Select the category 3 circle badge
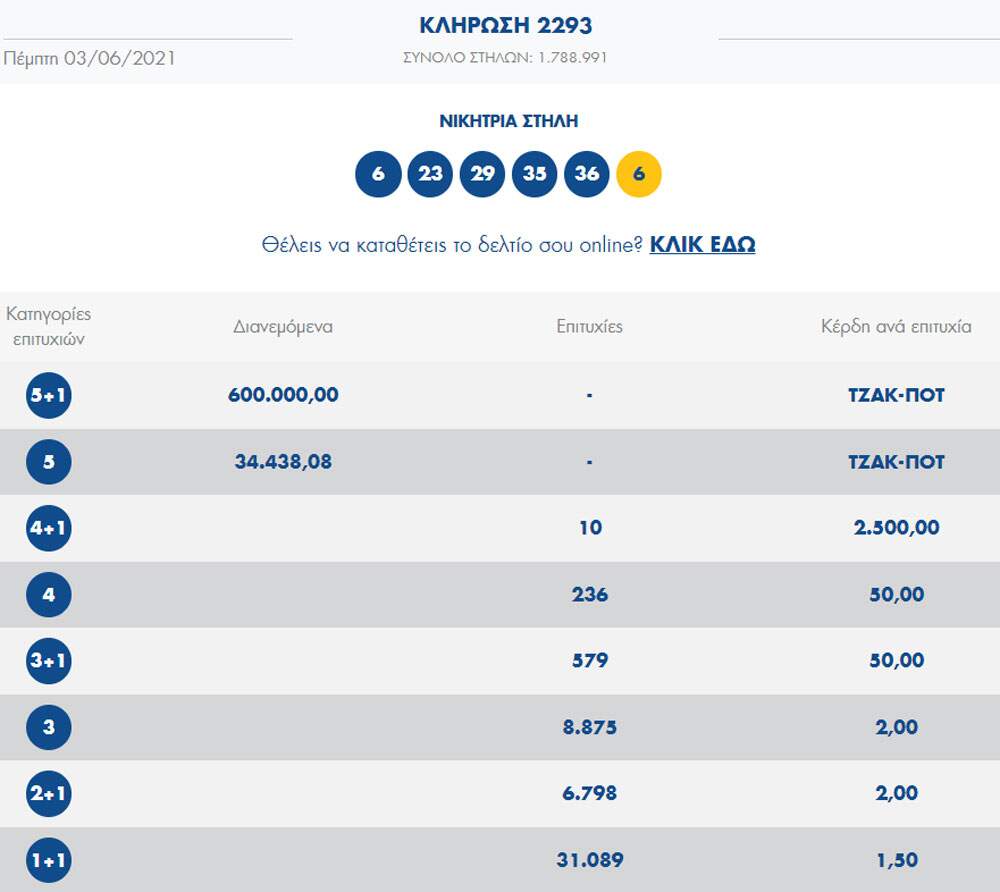 (49, 728)
